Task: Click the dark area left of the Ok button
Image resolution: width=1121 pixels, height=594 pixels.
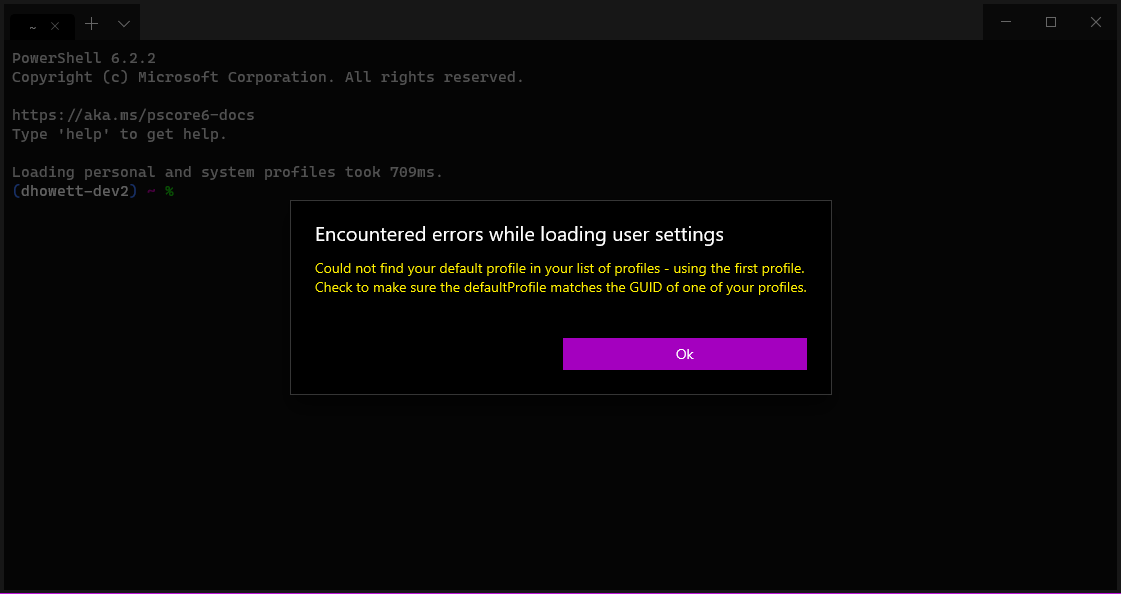Action: 420,353
